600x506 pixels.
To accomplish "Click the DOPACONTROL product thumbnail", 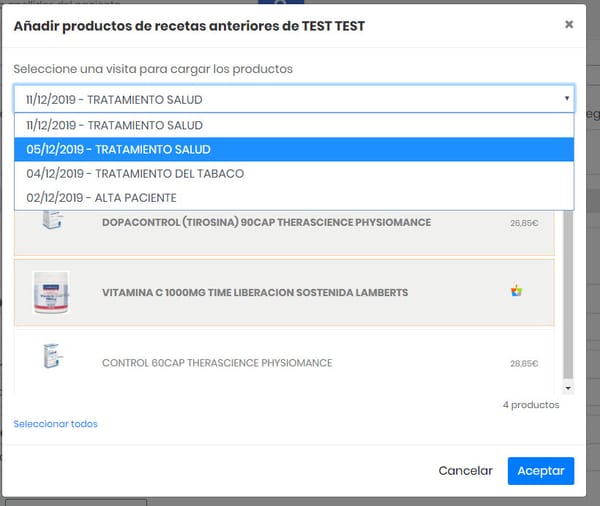I will coord(52,220).
